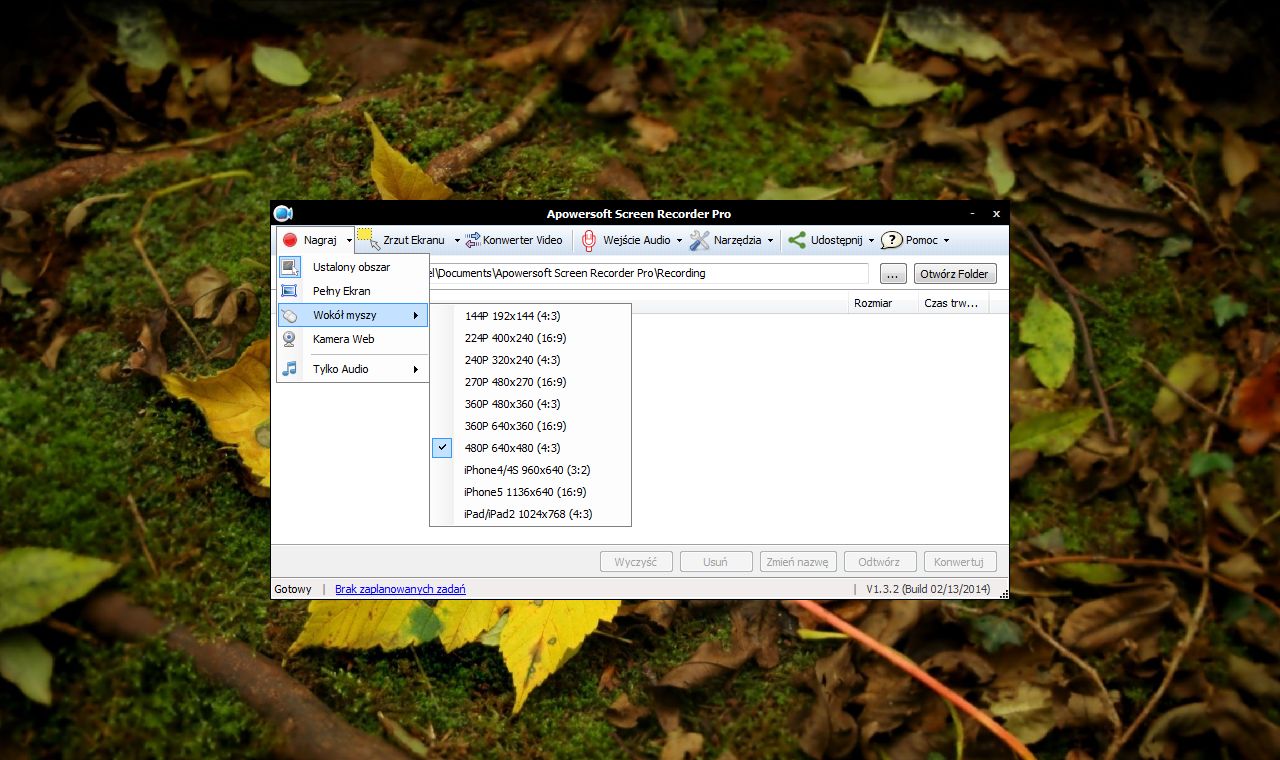Click the Konwertuj button

point(960,562)
